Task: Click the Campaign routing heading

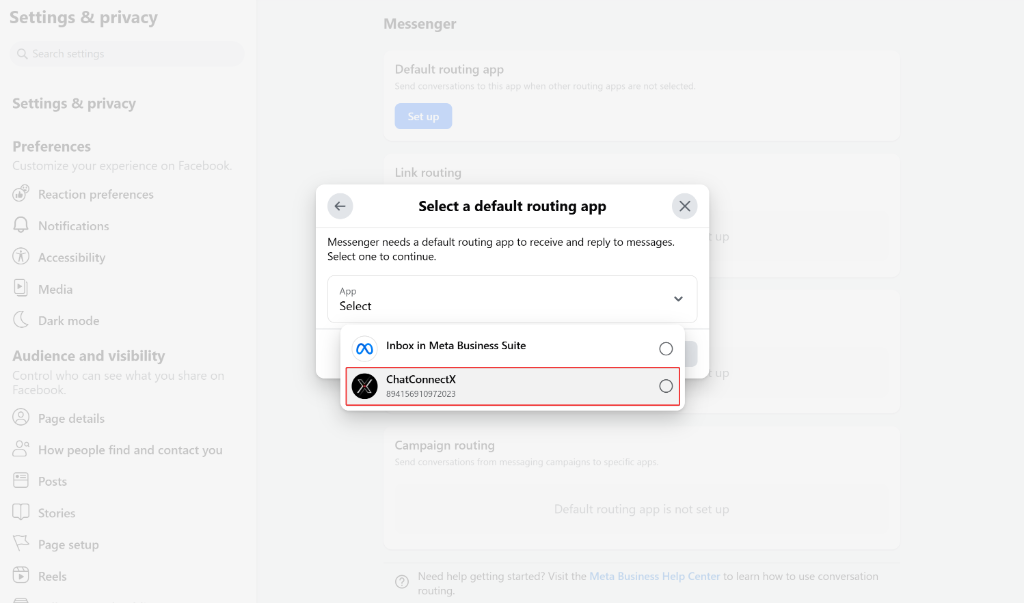Action: click(x=444, y=446)
